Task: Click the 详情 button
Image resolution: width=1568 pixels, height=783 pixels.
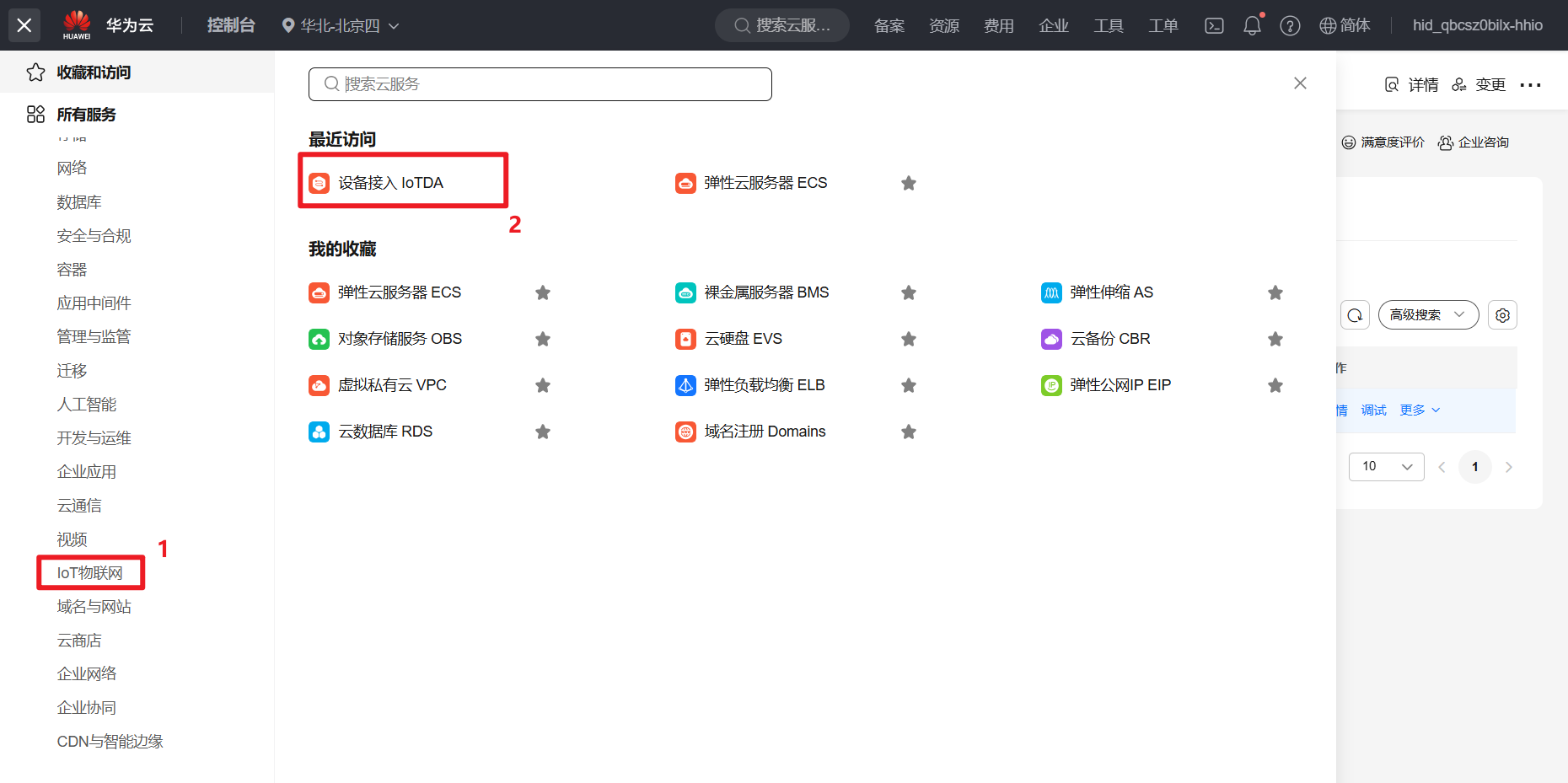Action: click(1412, 84)
